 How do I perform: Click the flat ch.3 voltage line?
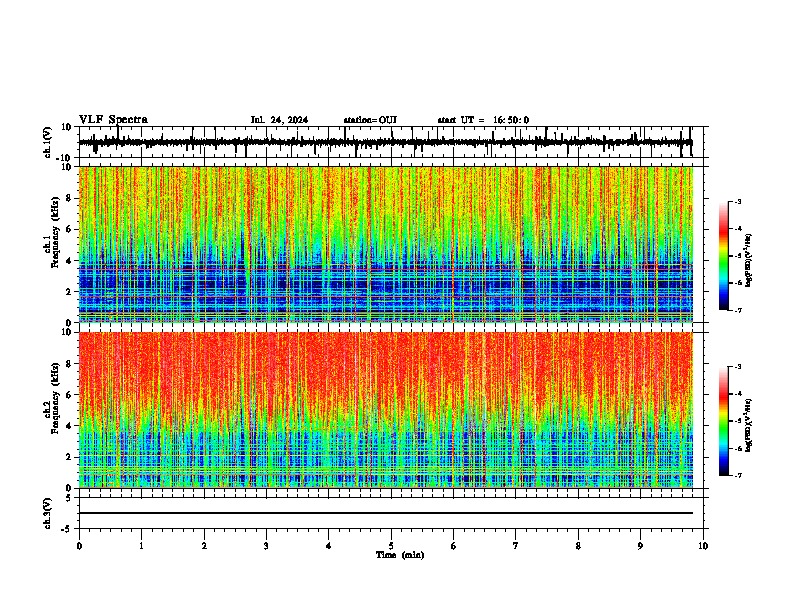click(x=386, y=513)
